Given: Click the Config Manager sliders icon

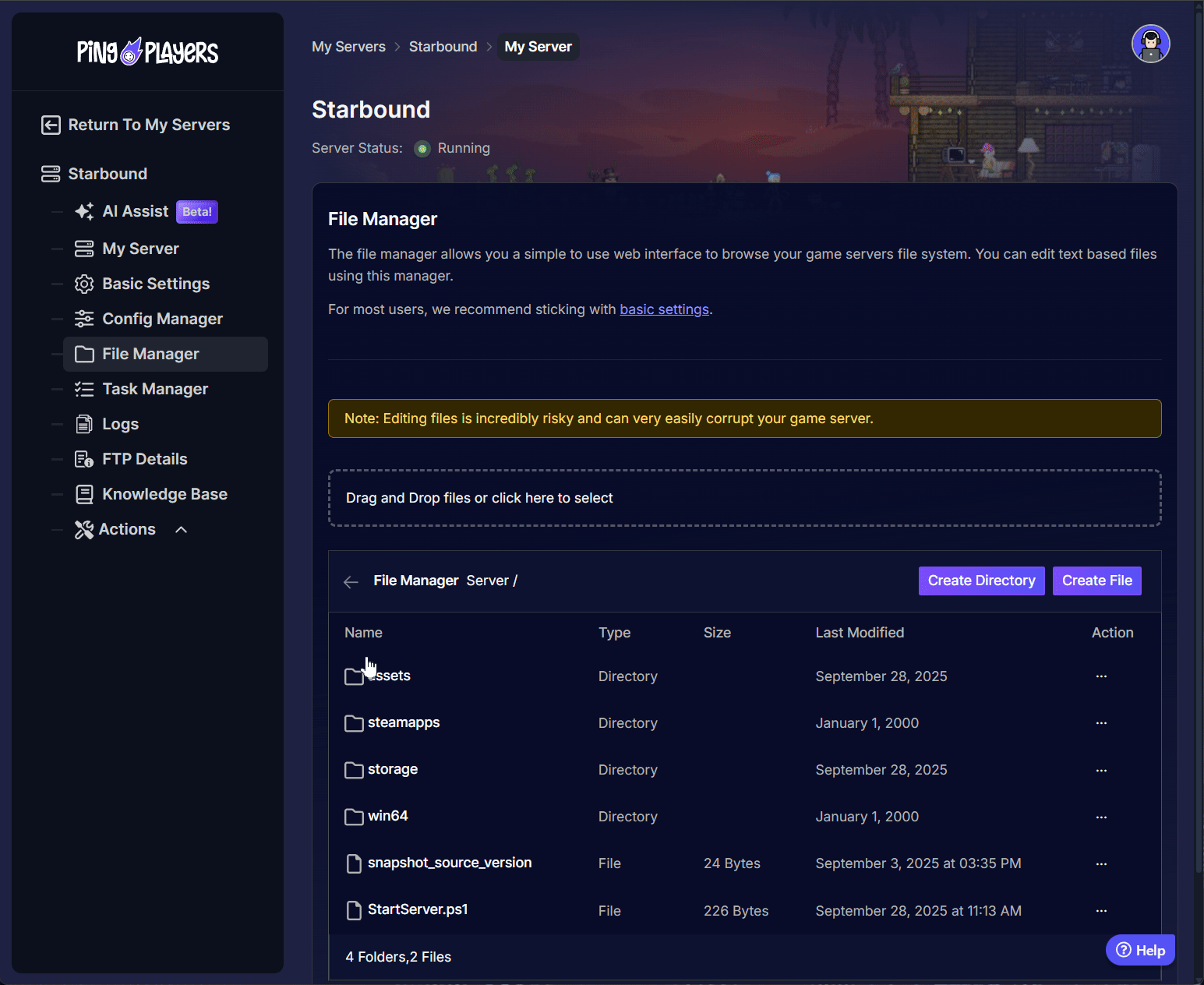Looking at the screenshot, I should pos(84,319).
